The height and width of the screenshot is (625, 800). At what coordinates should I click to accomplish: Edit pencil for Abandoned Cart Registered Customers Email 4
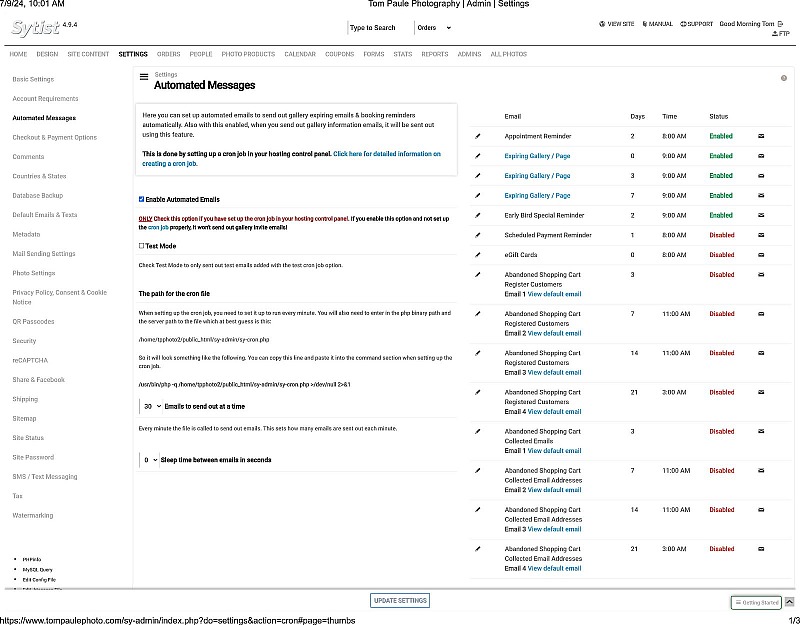pyautogui.click(x=478, y=392)
